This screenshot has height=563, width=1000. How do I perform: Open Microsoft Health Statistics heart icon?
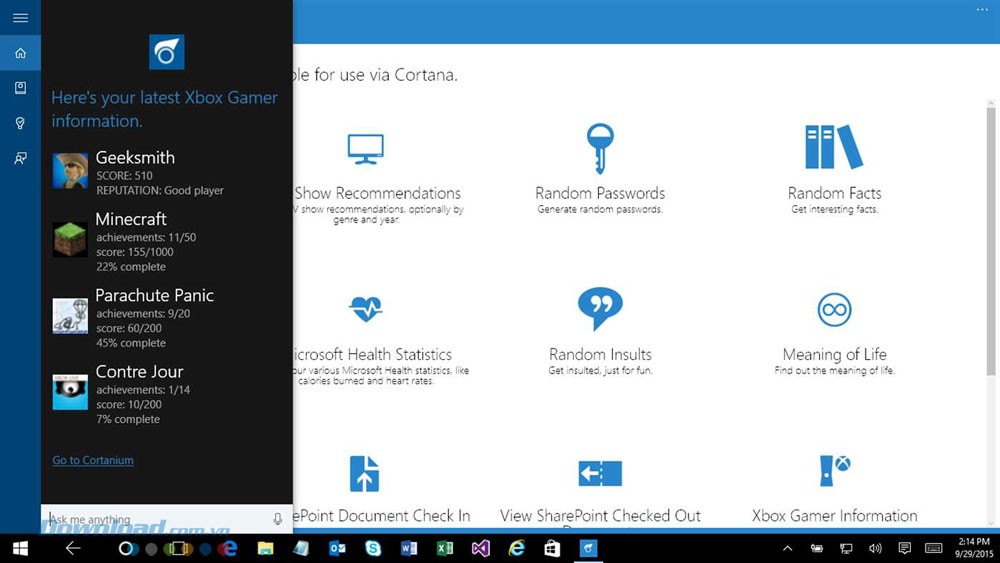365,309
